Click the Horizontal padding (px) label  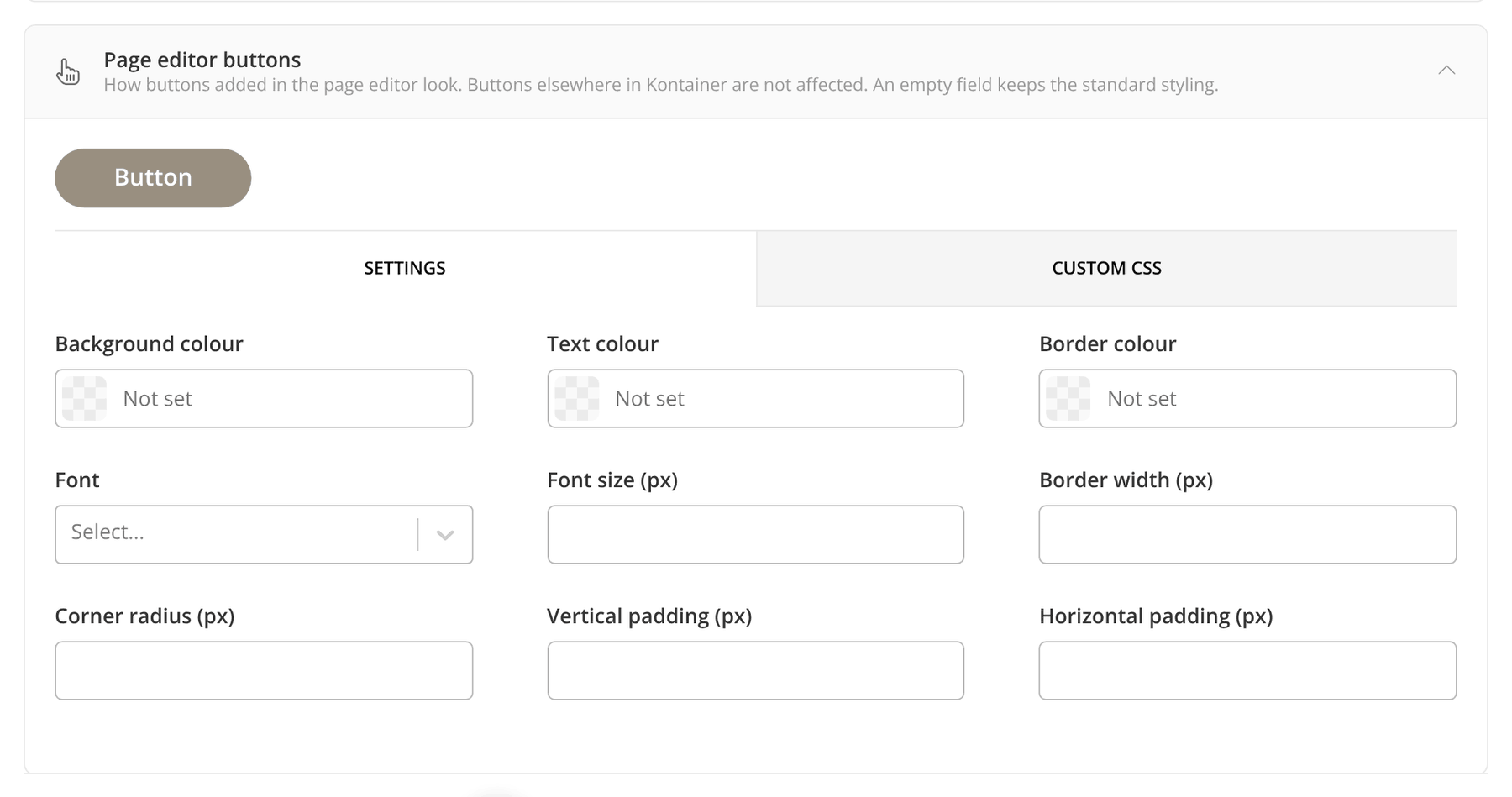point(1156,616)
